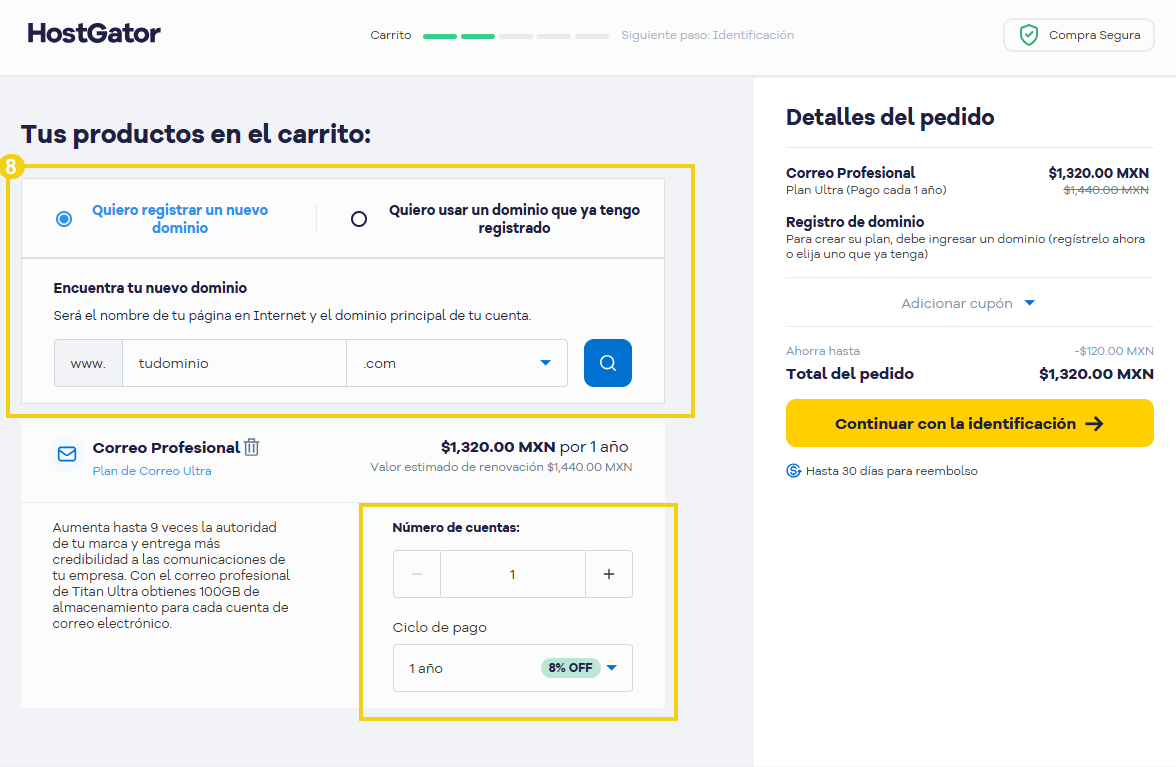Click Hasta 30 días para reembolso text
The width and height of the screenshot is (1176, 767).
[x=892, y=471]
